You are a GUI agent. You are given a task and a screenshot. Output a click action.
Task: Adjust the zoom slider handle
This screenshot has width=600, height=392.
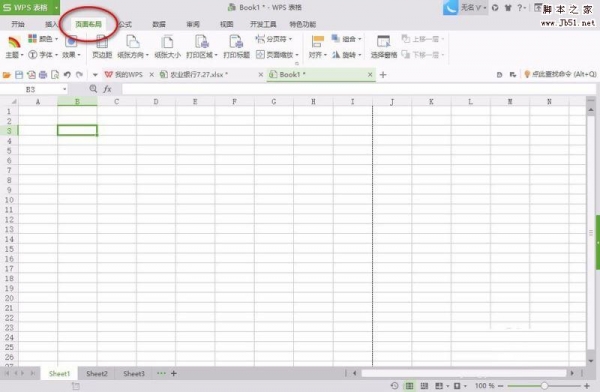tap(544, 385)
